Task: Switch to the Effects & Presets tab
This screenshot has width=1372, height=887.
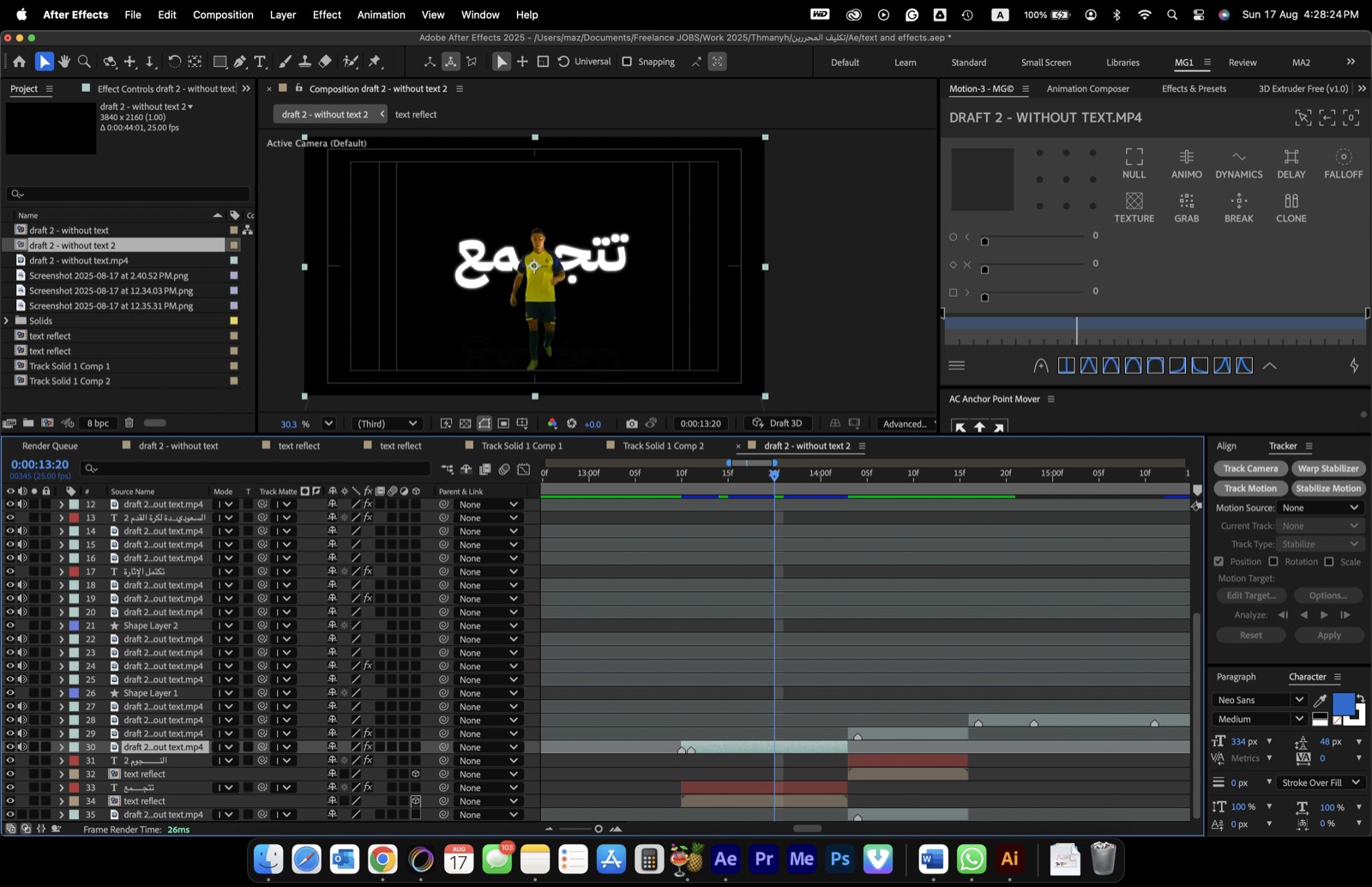Action: coord(1194,88)
